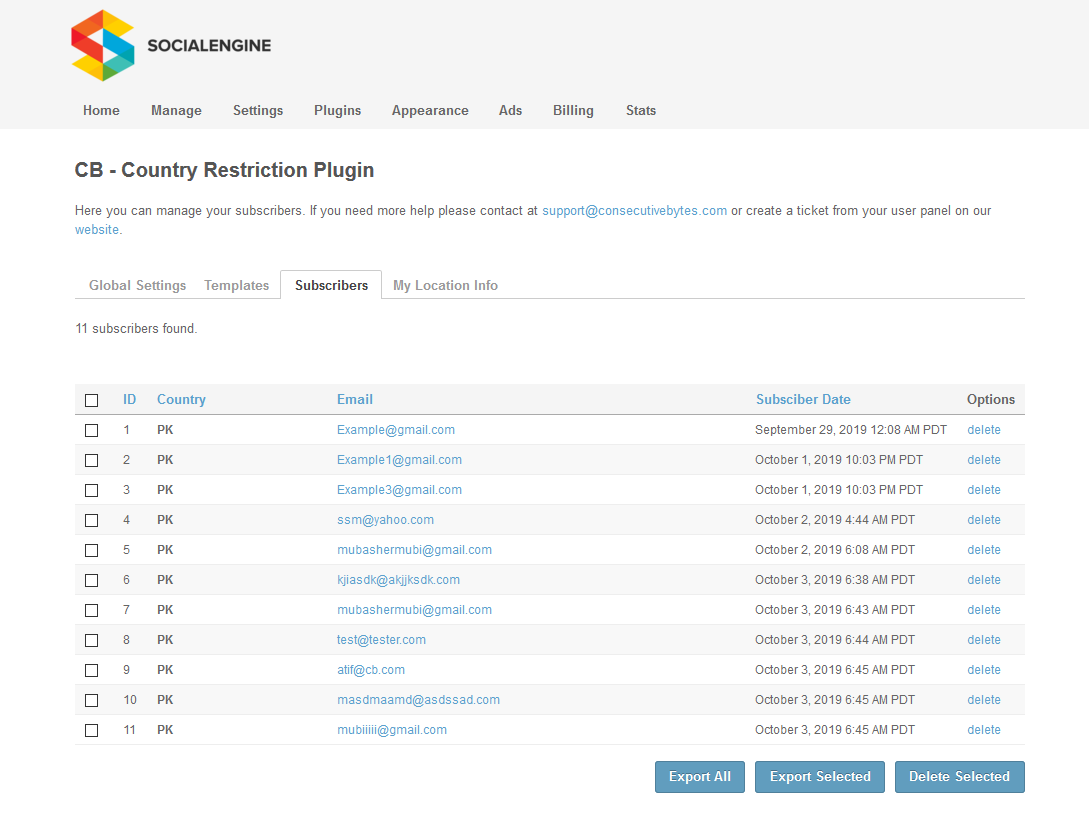Open the Stats navigation menu

(641, 111)
